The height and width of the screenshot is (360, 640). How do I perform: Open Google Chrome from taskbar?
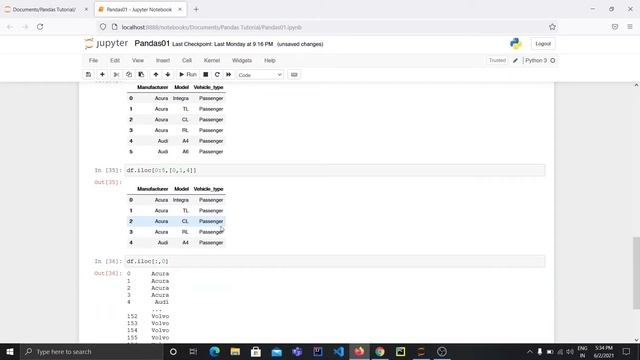[380, 351]
